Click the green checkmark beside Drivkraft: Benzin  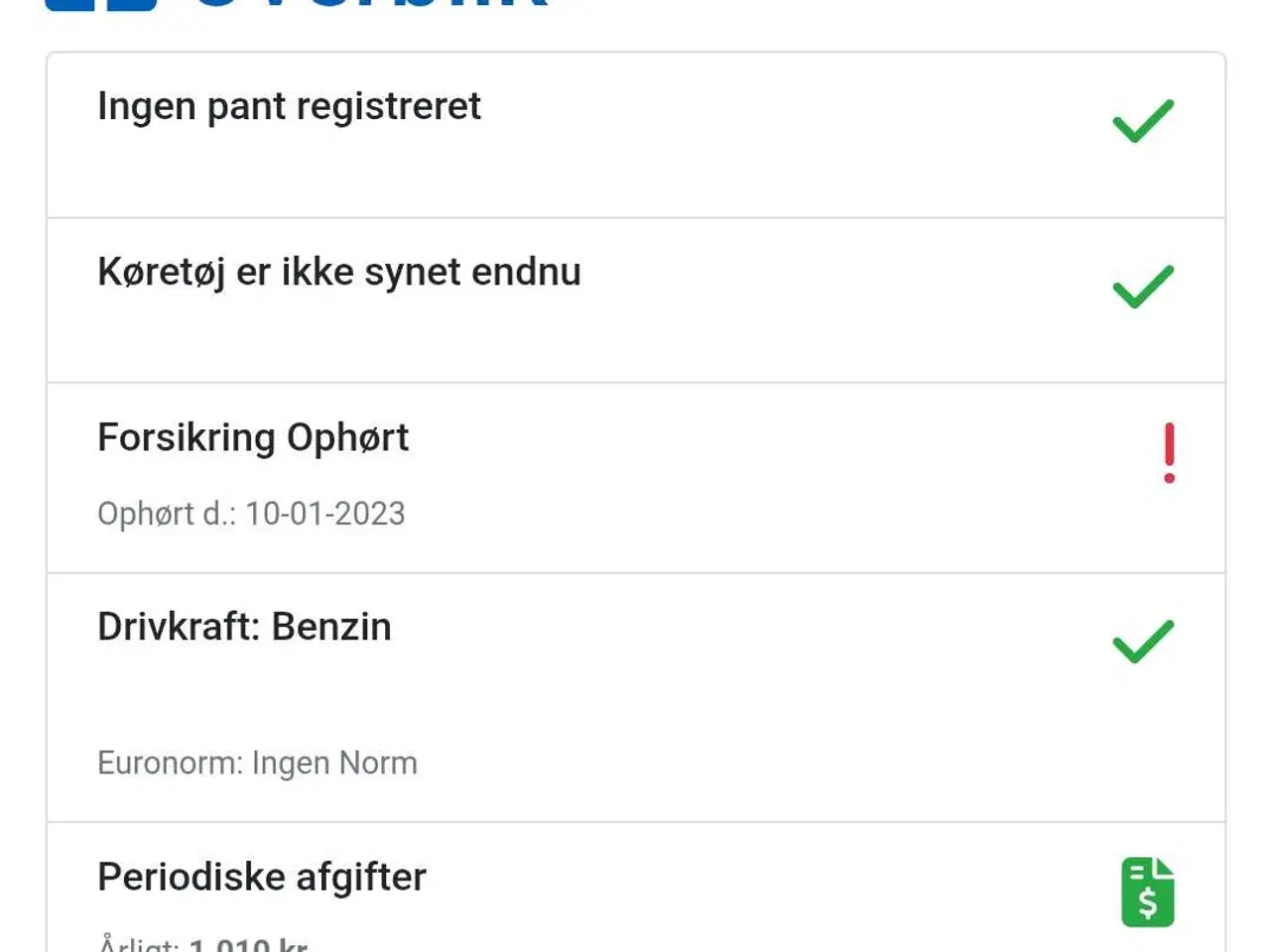coord(1143,642)
